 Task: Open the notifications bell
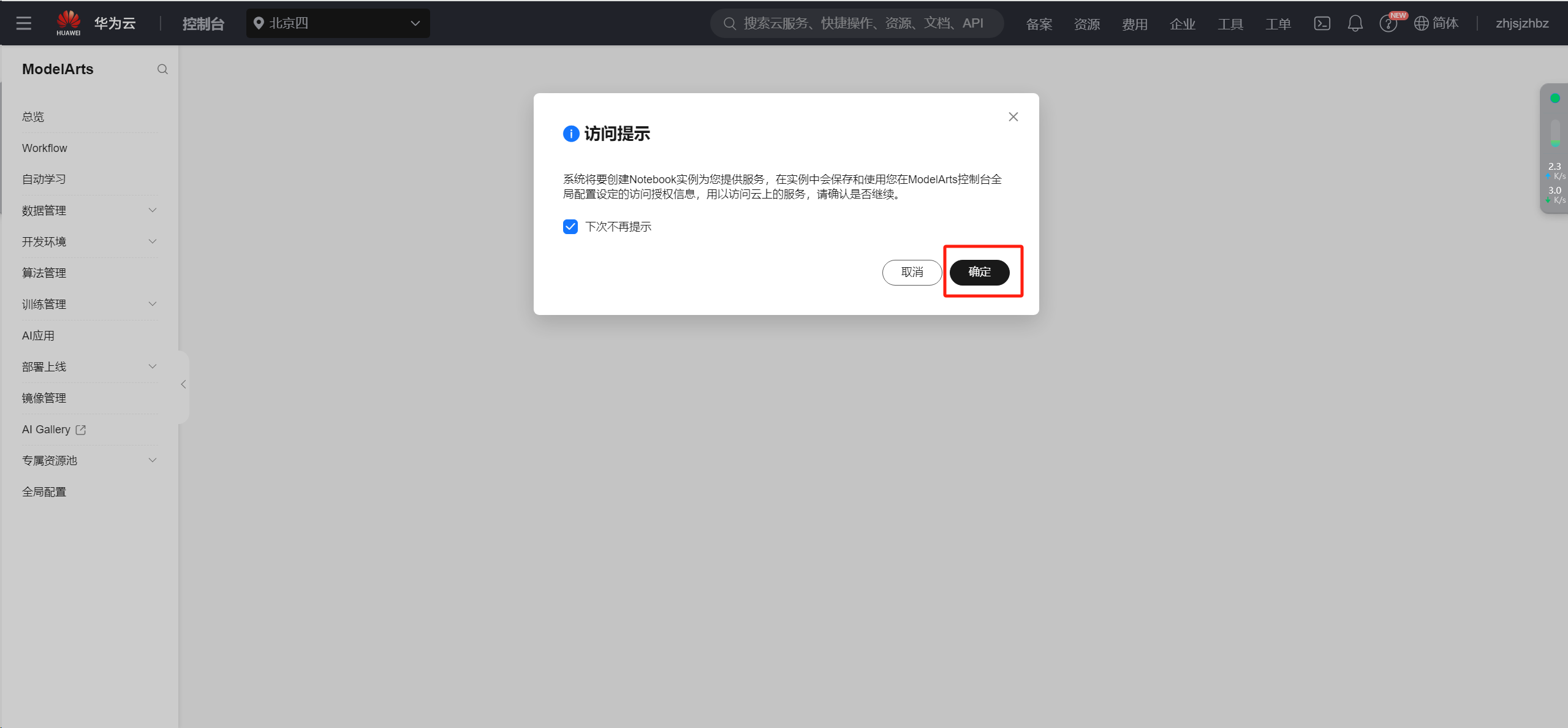pyautogui.click(x=1355, y=23)
